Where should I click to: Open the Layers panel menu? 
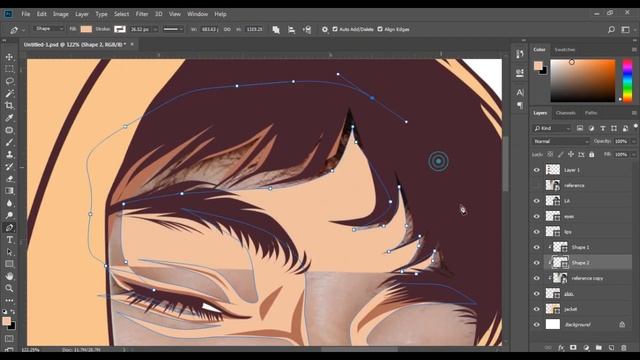click(634, 113)
